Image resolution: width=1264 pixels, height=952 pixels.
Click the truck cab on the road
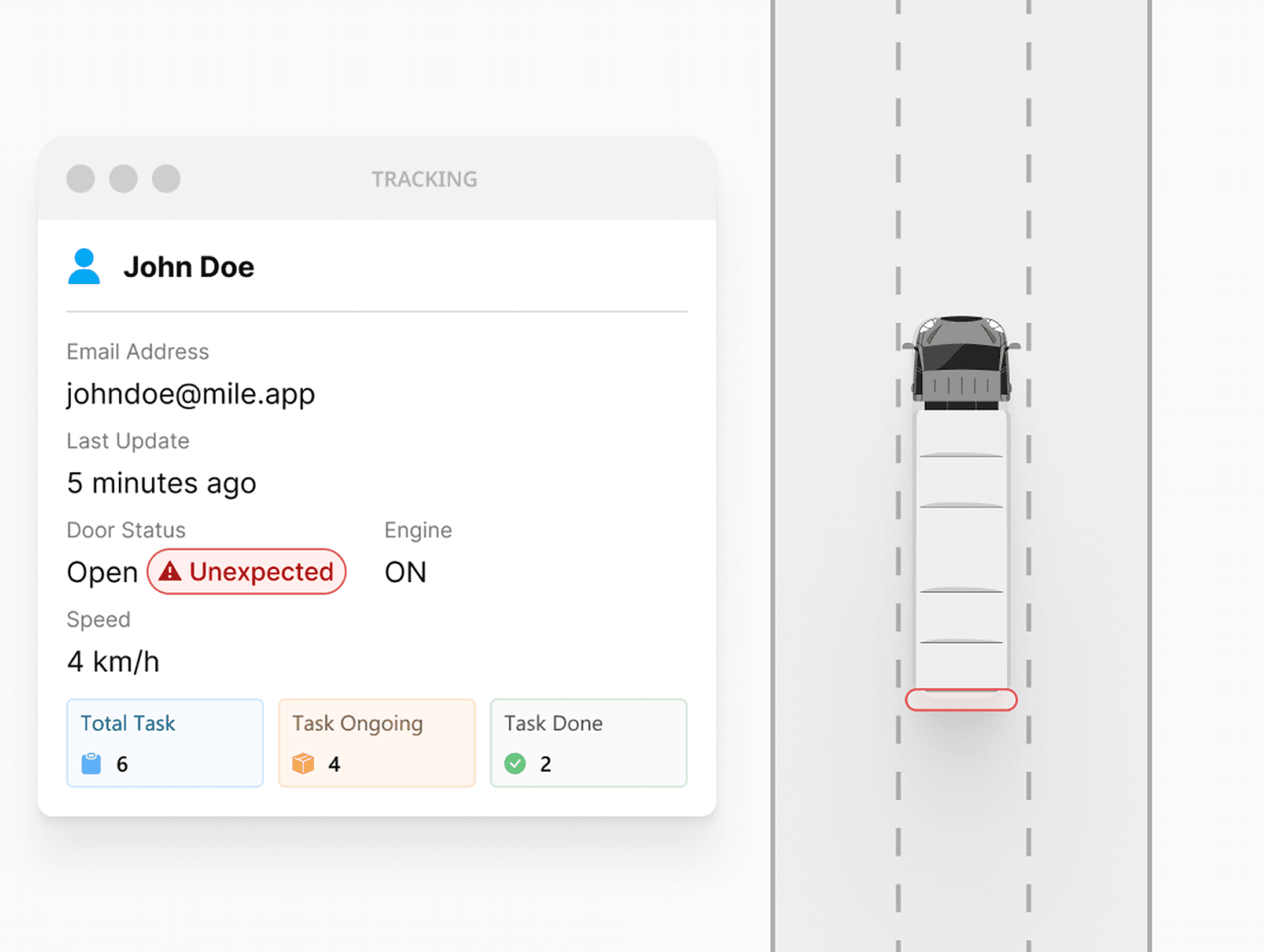(961, 363)
